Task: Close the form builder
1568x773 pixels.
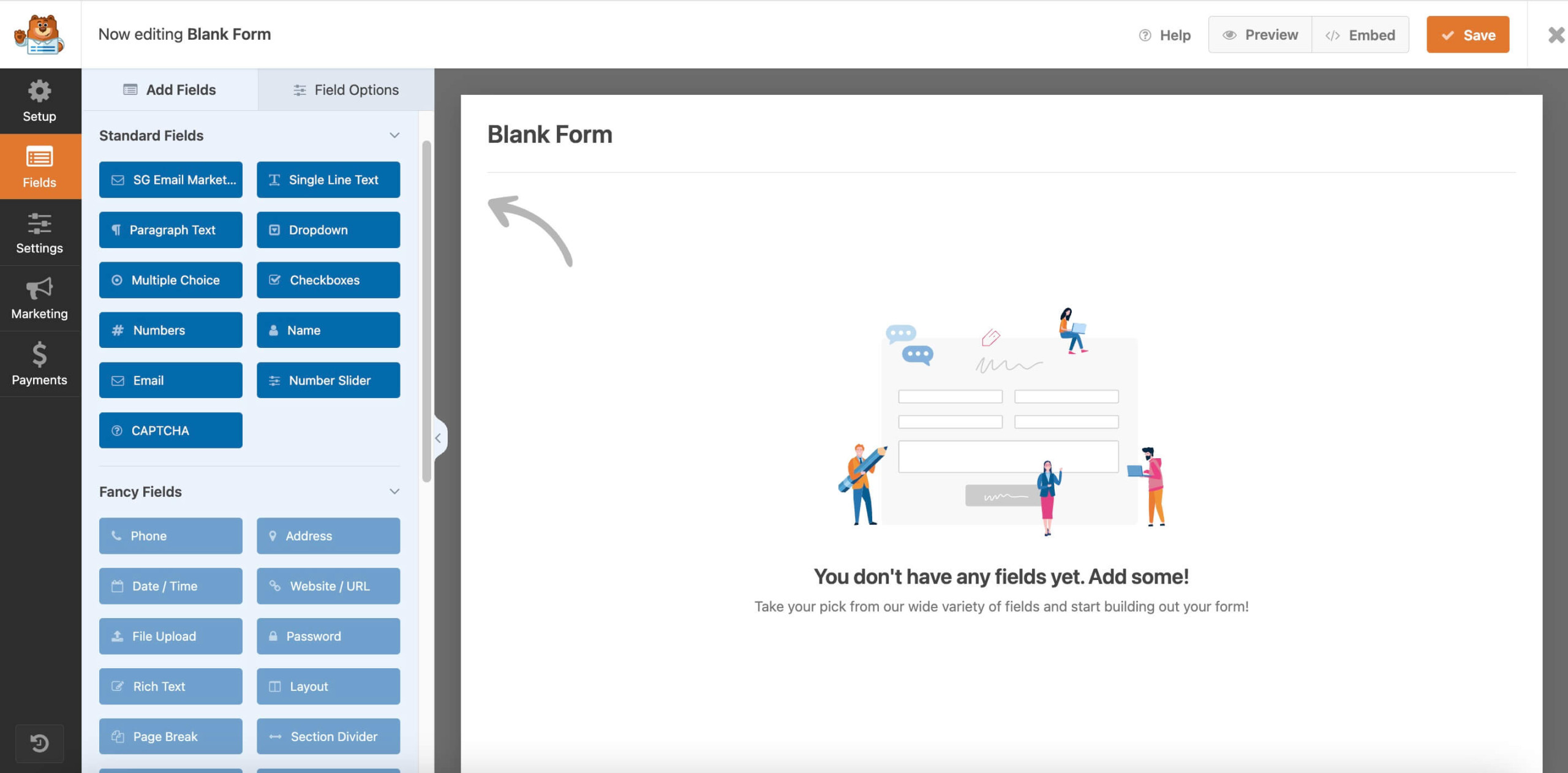Action: coord(1556,35)
